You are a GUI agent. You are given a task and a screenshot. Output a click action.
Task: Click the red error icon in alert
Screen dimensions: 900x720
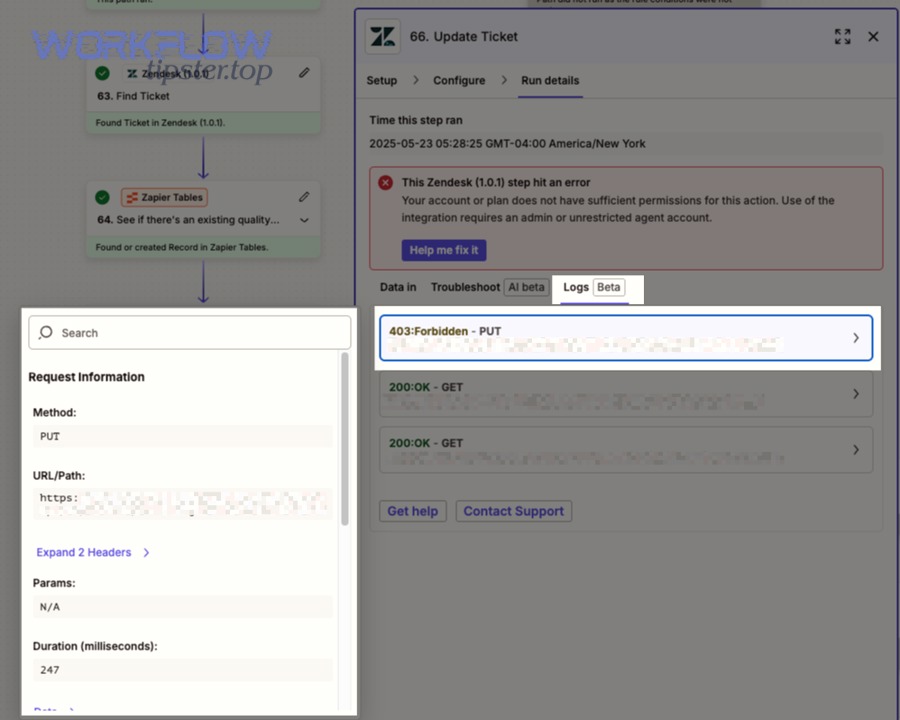tap(385, 183)
